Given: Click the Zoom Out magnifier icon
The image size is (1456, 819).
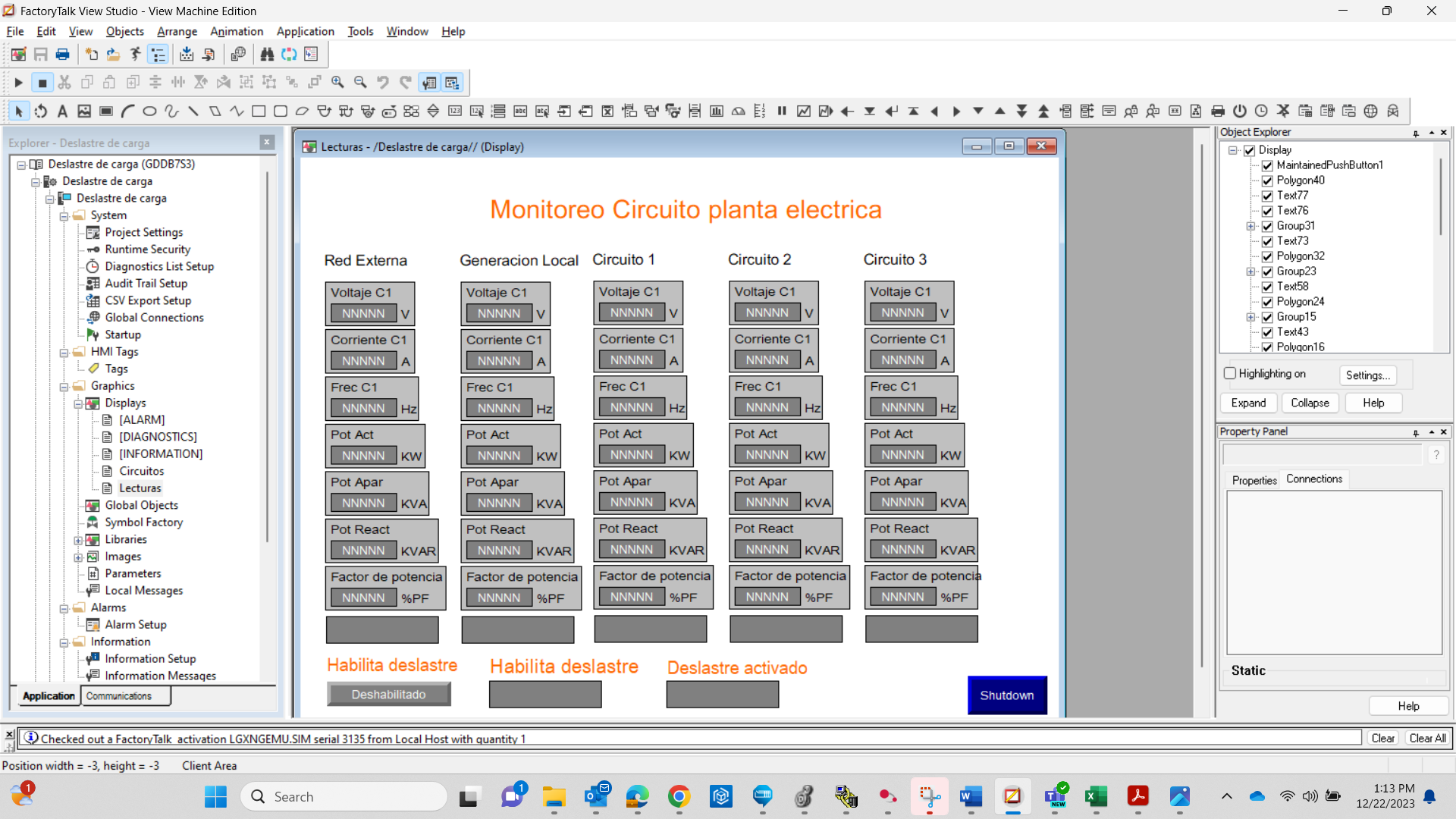Looking at the screenshot, I should (360, 83).
